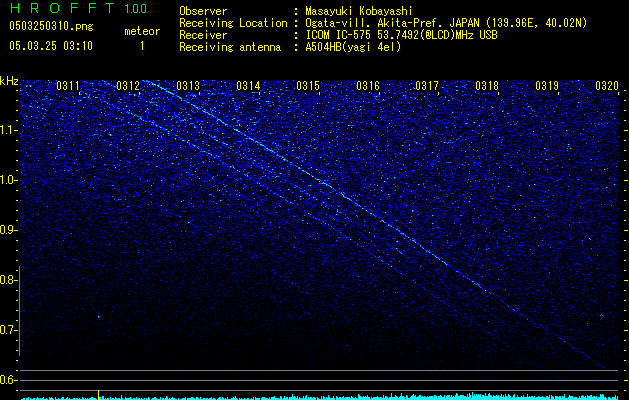The width and height of the screenshot is (629, 400).
Task: Click the 0319 time marker
Action: coord(547,86)
